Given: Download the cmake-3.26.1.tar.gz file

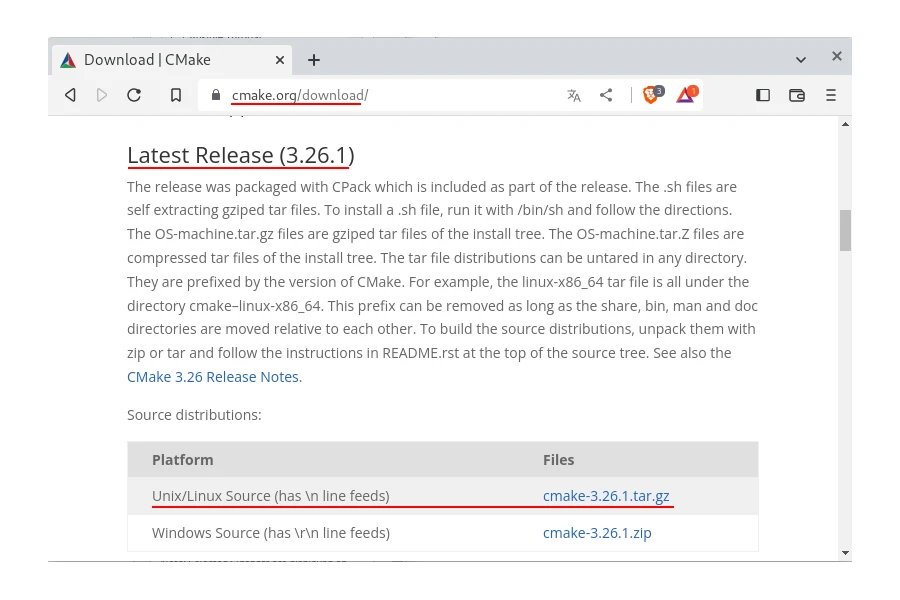Looking at the screenshot, I should click(x=606, y=496).
